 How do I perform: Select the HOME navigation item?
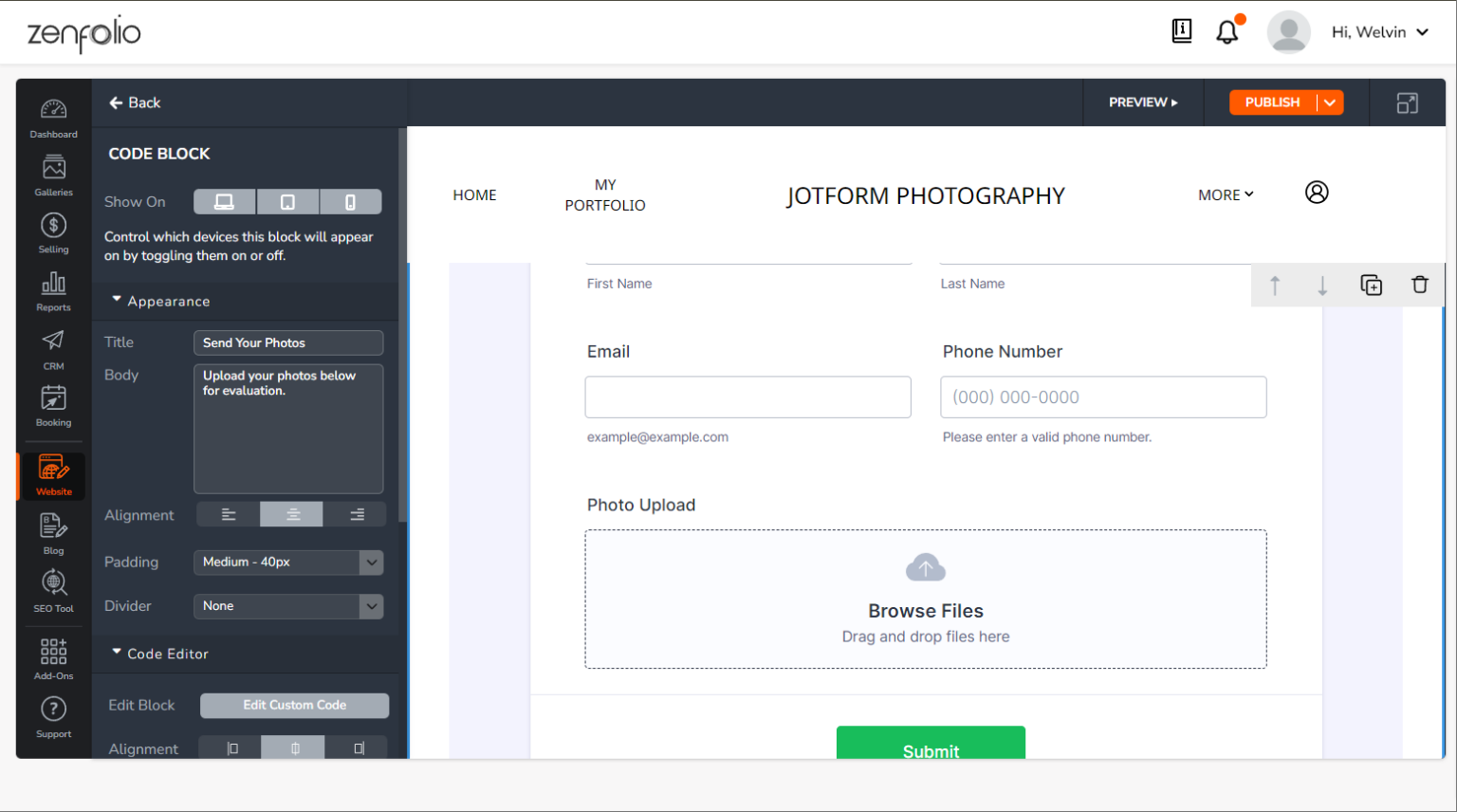pyautogui.click(x=474, y=194)
